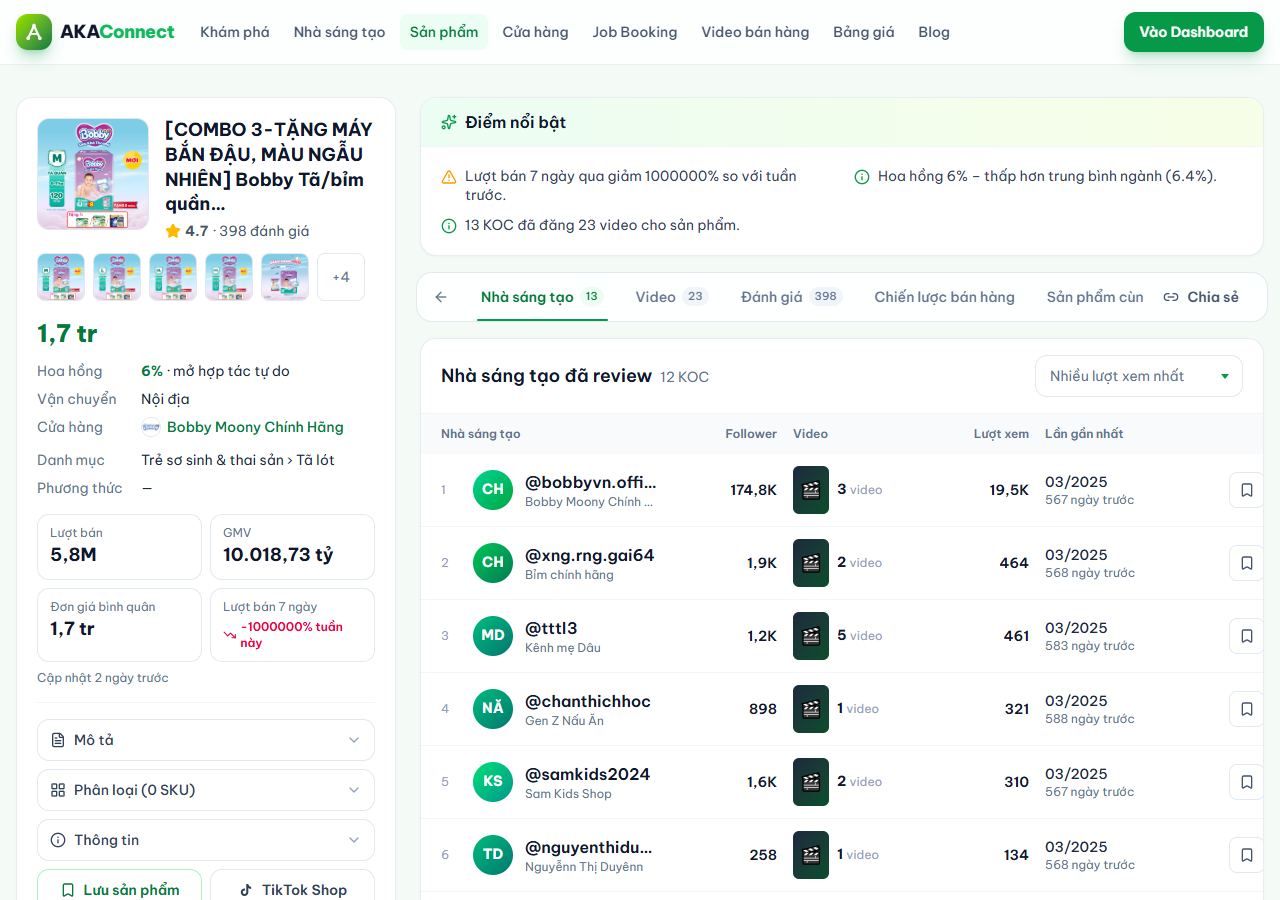This screenshot has height=900, width=1280.
Task: Expand the Mô tả section
Action: [206, 740]
